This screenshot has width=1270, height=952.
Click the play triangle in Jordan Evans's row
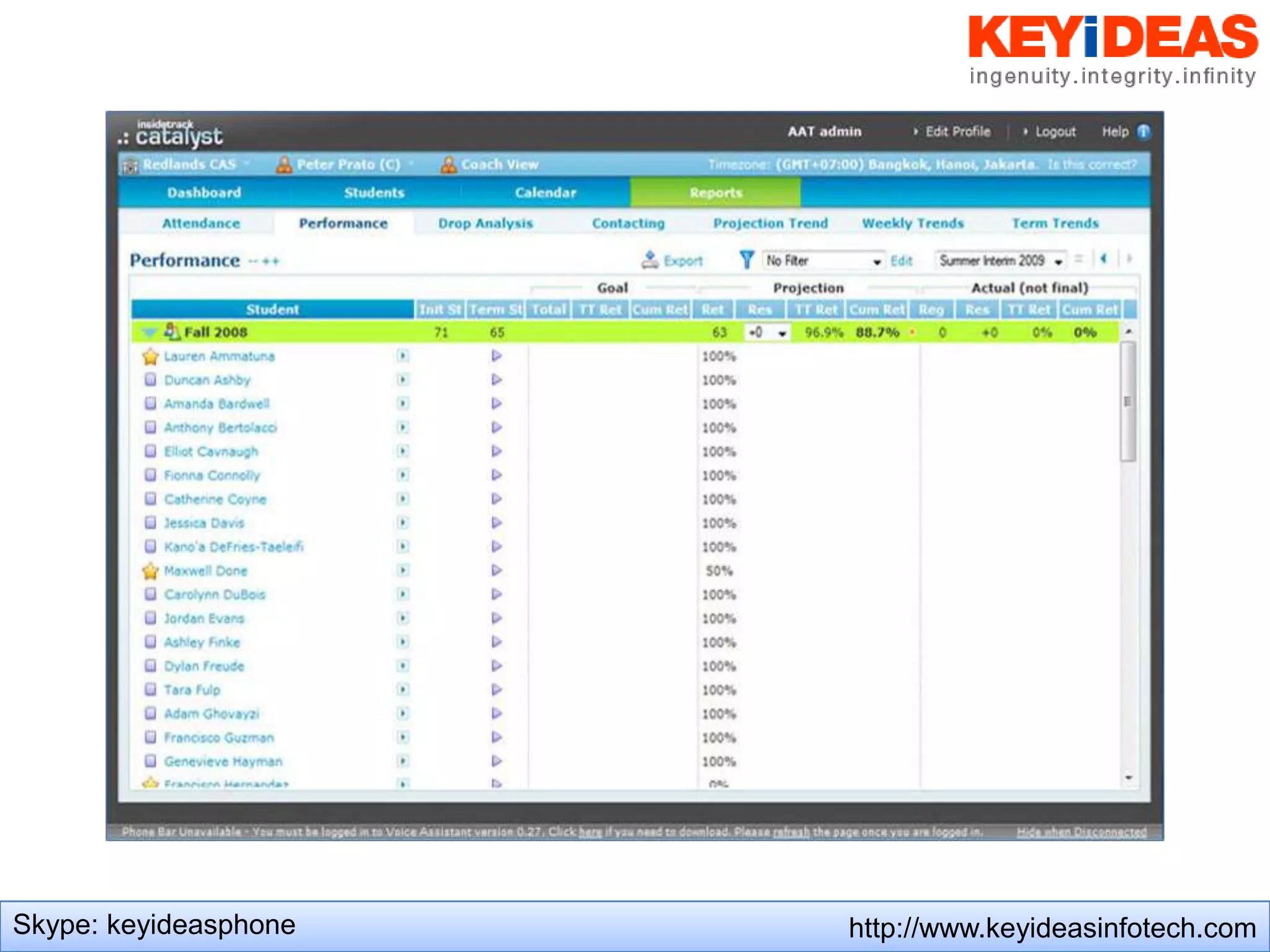point(497,618)
